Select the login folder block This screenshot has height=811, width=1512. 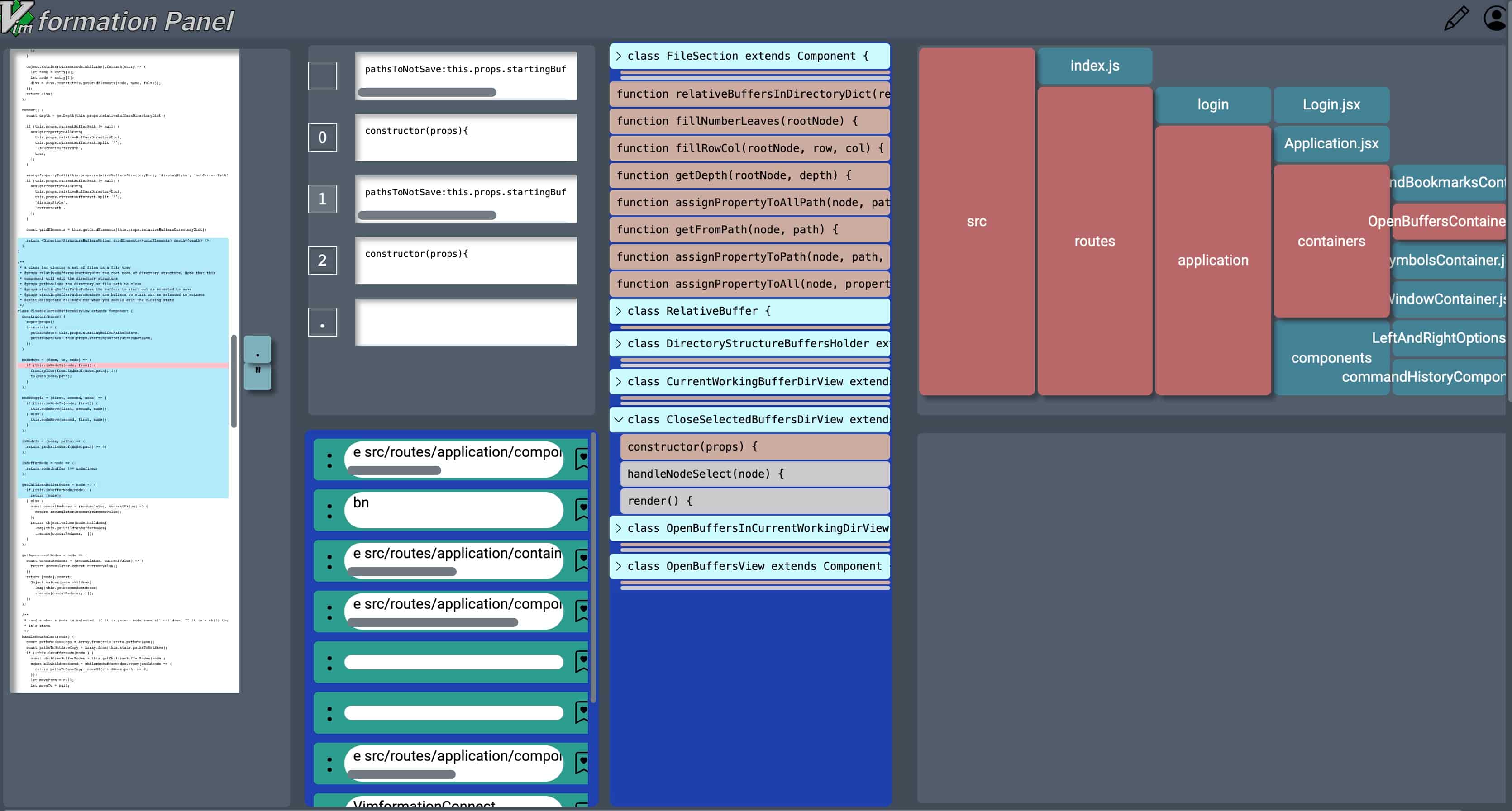1213,104
